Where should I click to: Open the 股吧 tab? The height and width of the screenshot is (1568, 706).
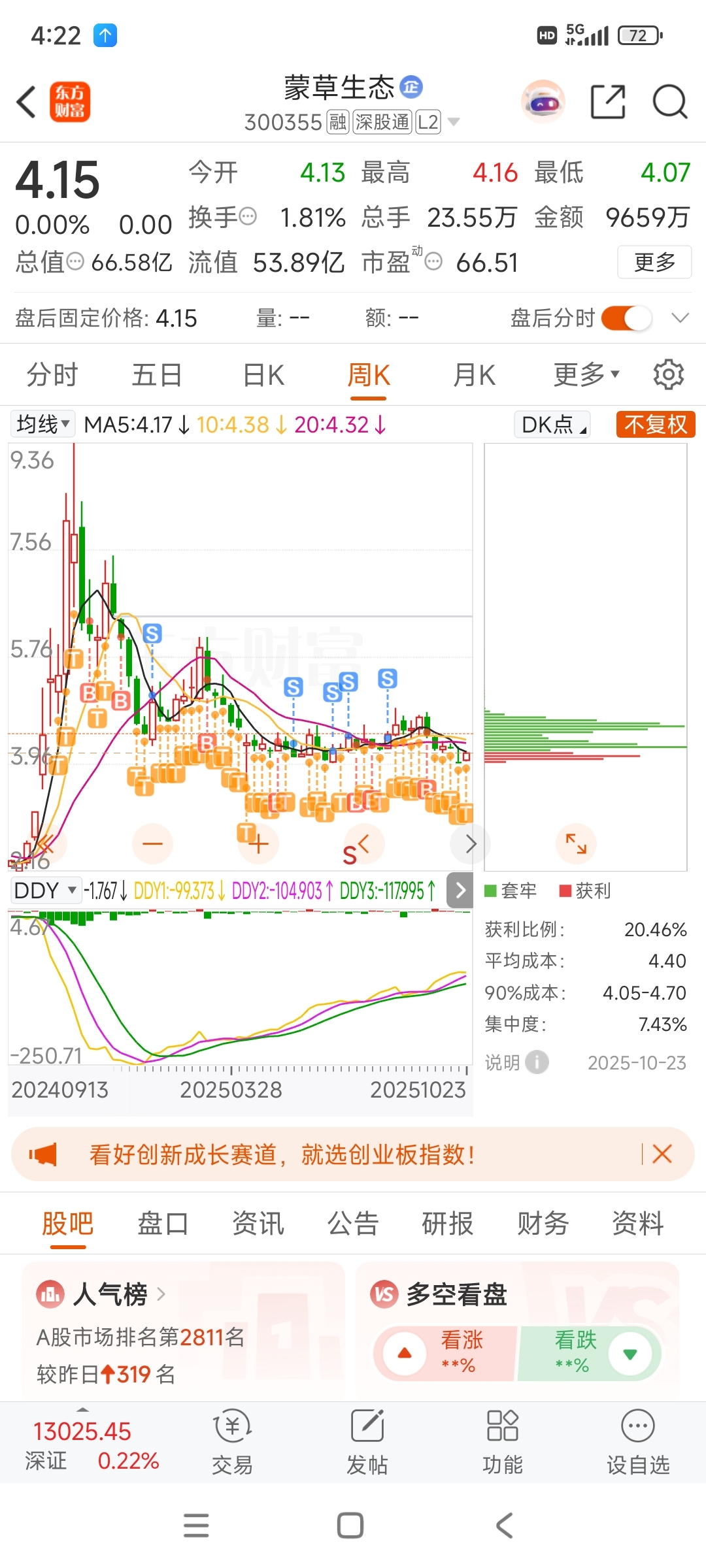click(x=68, y=1223)
